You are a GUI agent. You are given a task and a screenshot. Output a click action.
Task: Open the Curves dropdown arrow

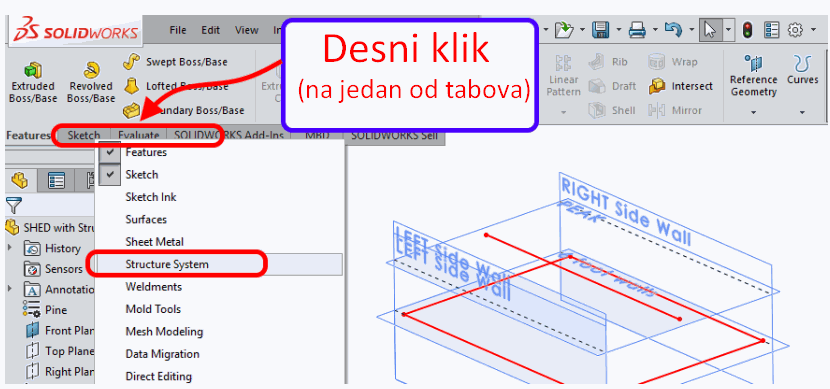(802, 113)
